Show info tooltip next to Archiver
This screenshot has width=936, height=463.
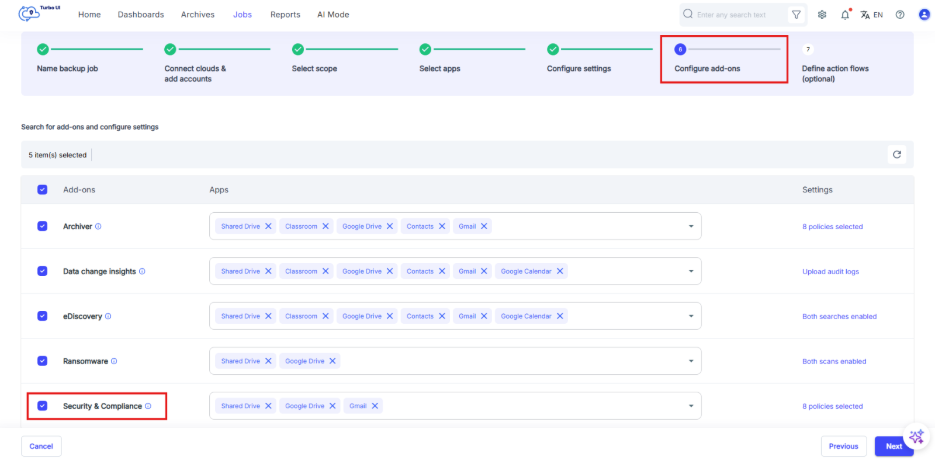click(98, 227)
